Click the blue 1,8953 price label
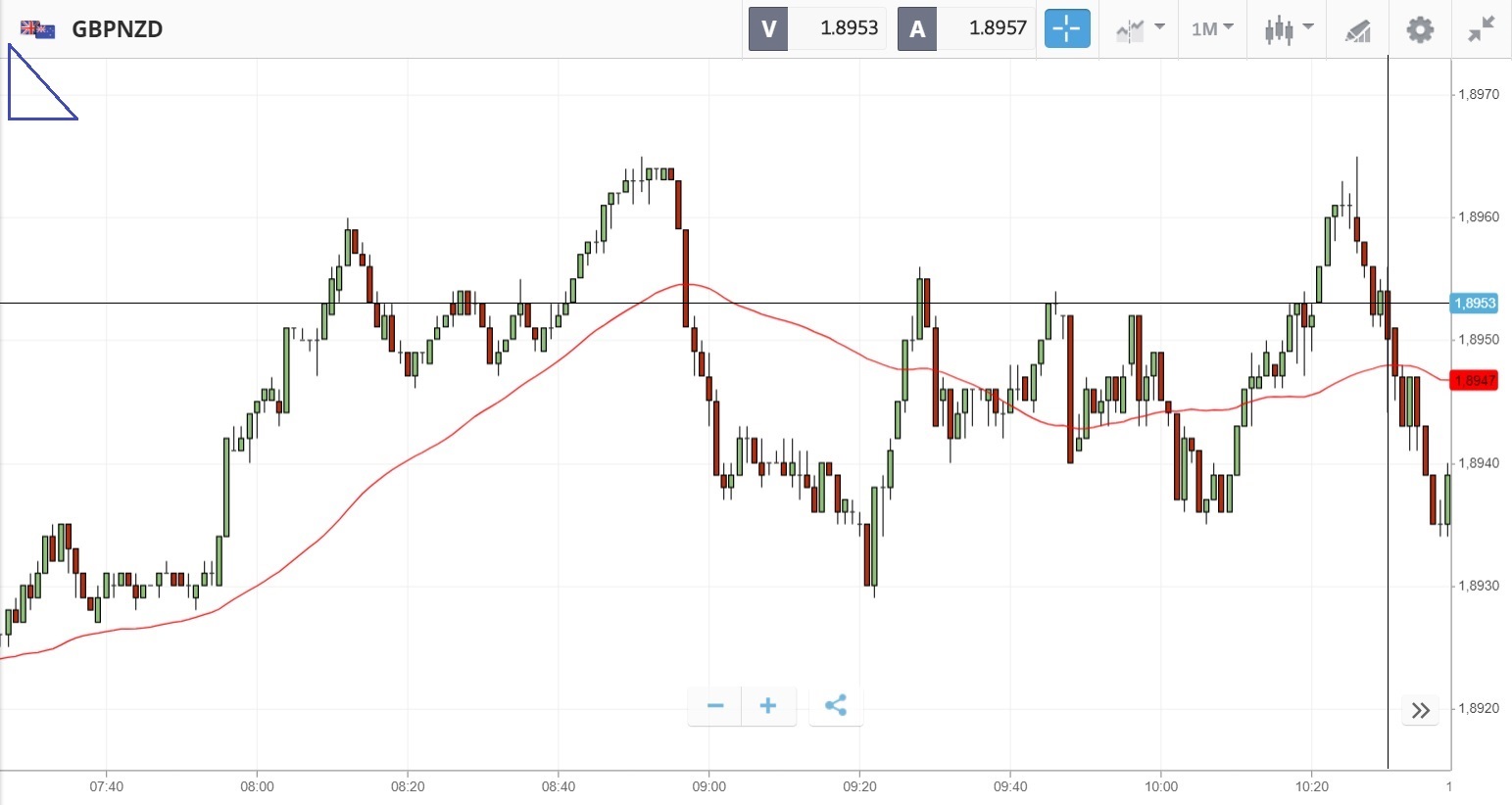Screen dimensions: 1512x805 coord(1474,304)
